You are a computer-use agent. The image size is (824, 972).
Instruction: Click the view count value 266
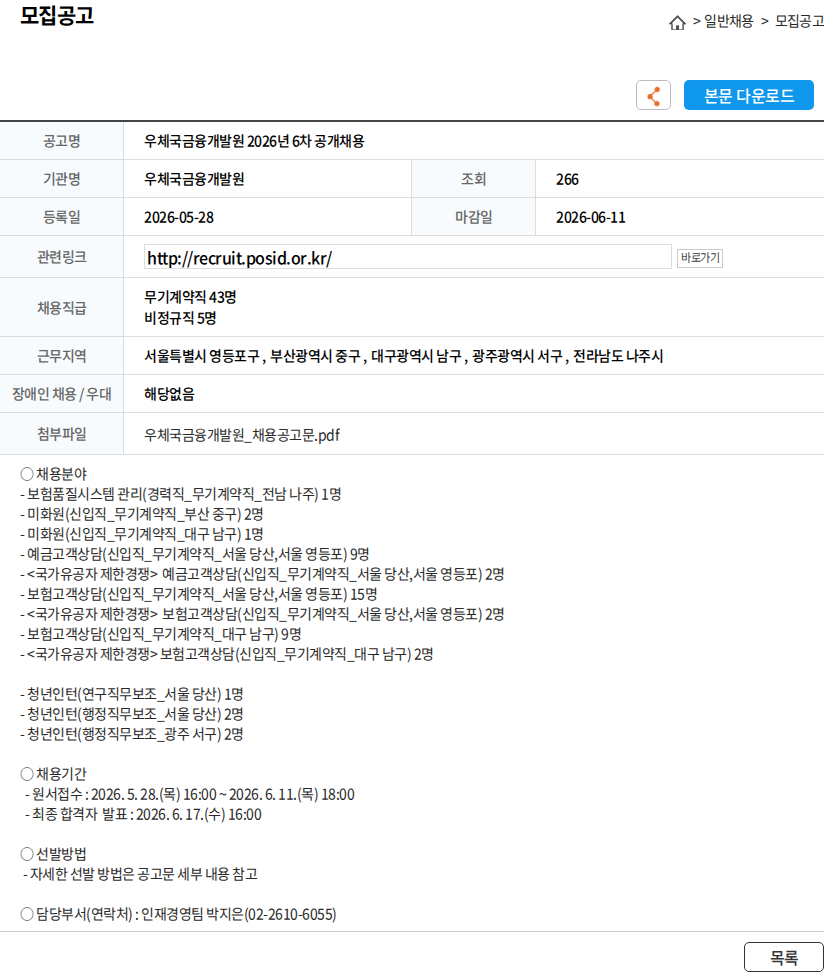(567, 180)
